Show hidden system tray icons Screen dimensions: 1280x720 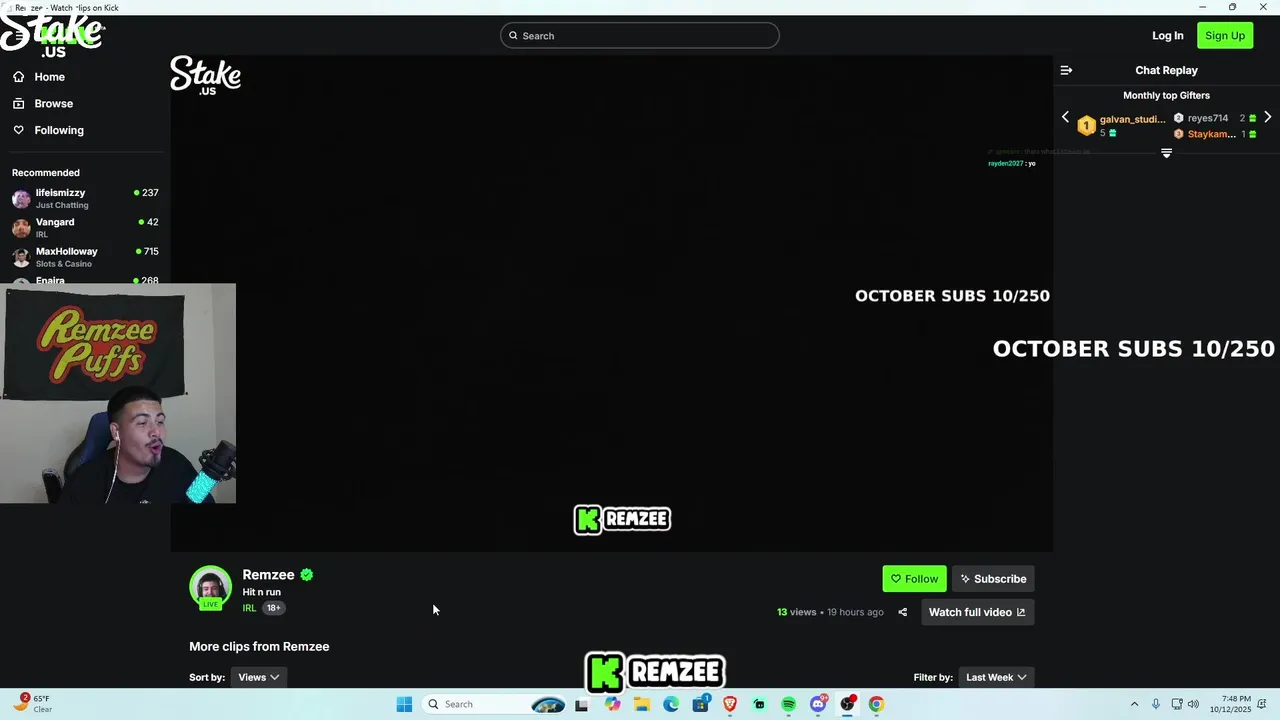(1134, 704)
